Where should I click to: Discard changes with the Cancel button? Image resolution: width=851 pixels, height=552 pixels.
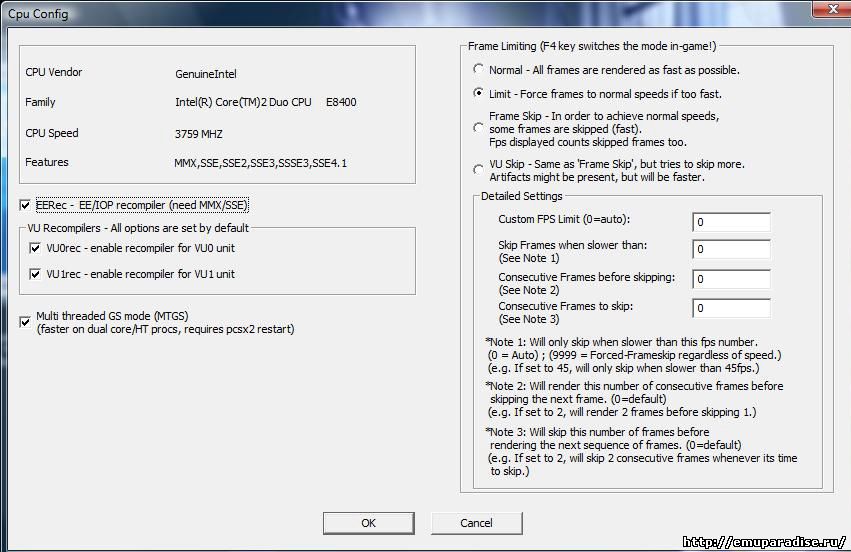pos(477,523)
